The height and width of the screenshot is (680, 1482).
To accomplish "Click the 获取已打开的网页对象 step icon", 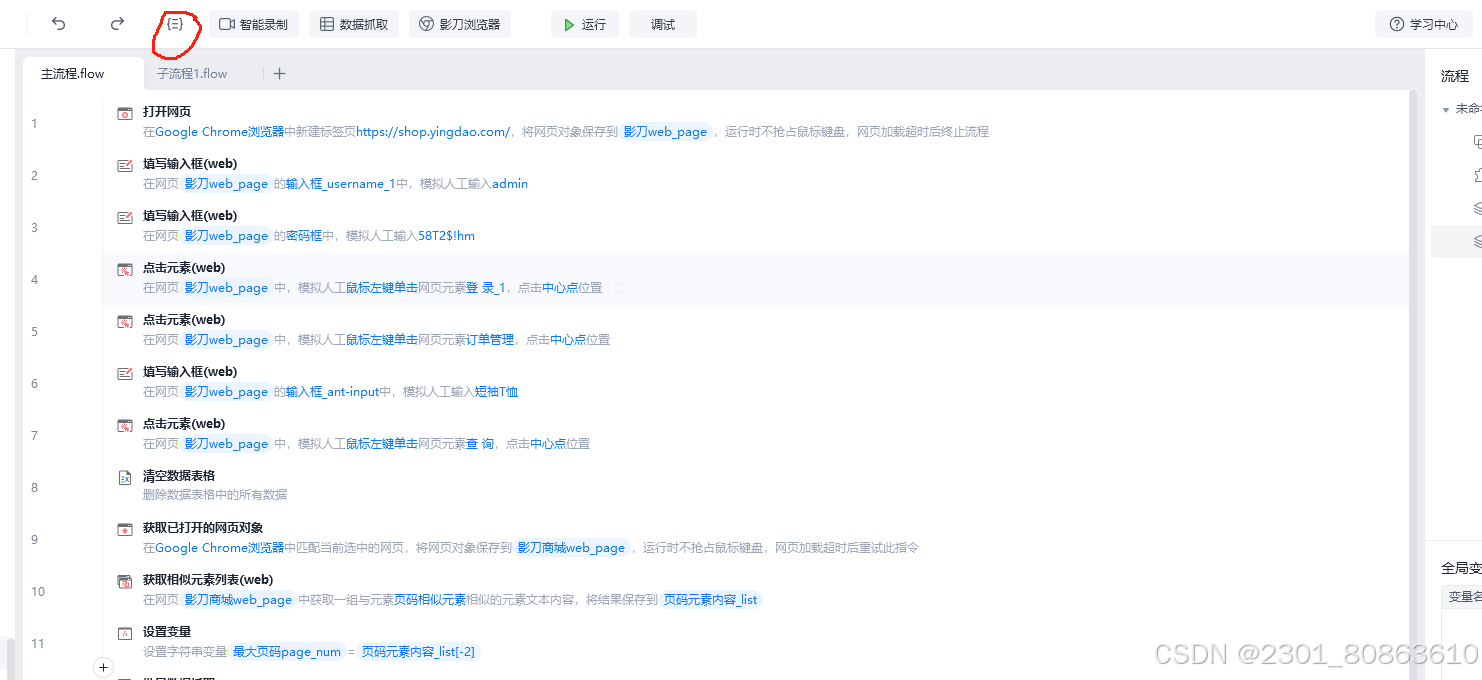I will [125, 529].
